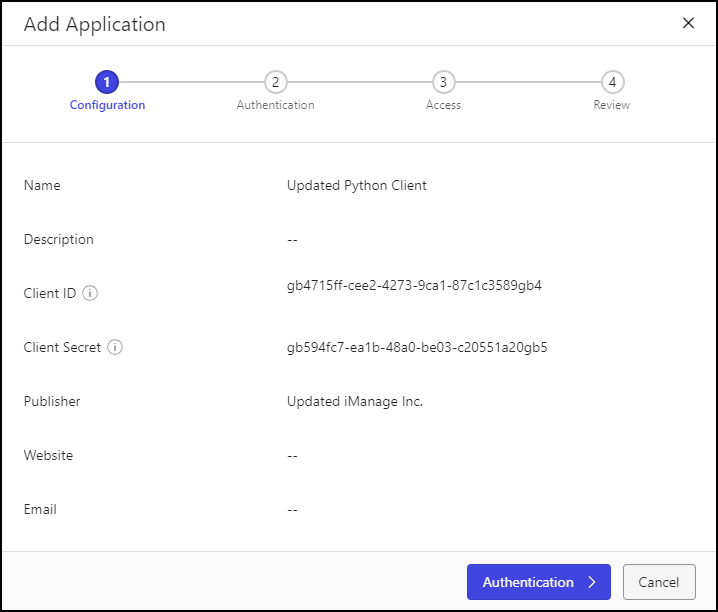718x612 pixels.
Task: Click the Website field label
Action: pos(48,456)
